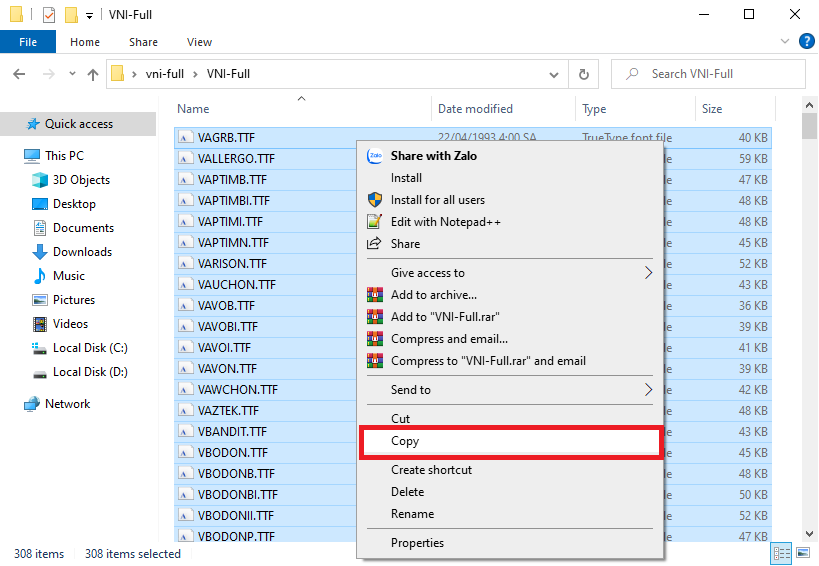Refresh the VNI-Full folder view
Screen dimensions: 819x566
[x=584, y=74]
